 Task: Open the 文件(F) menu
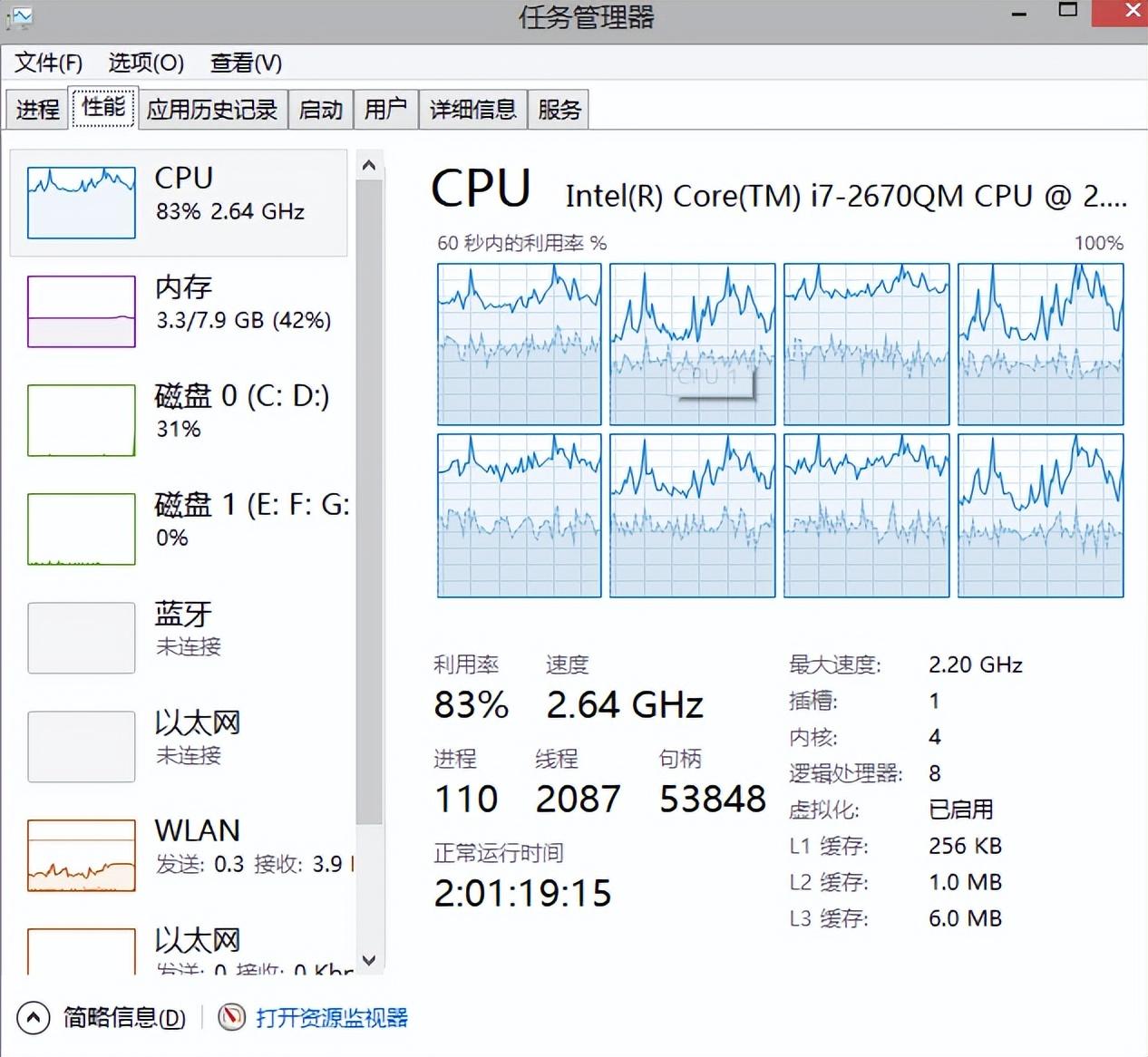[x=49, y=63]
